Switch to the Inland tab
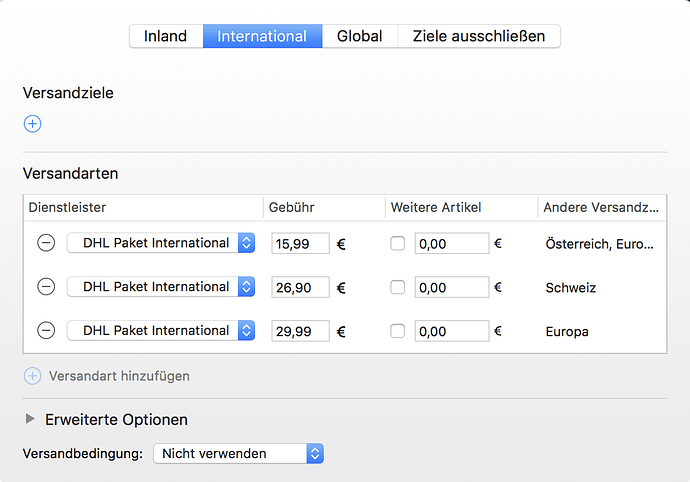This screenshot has width=690, height=482. pos(166,36)
